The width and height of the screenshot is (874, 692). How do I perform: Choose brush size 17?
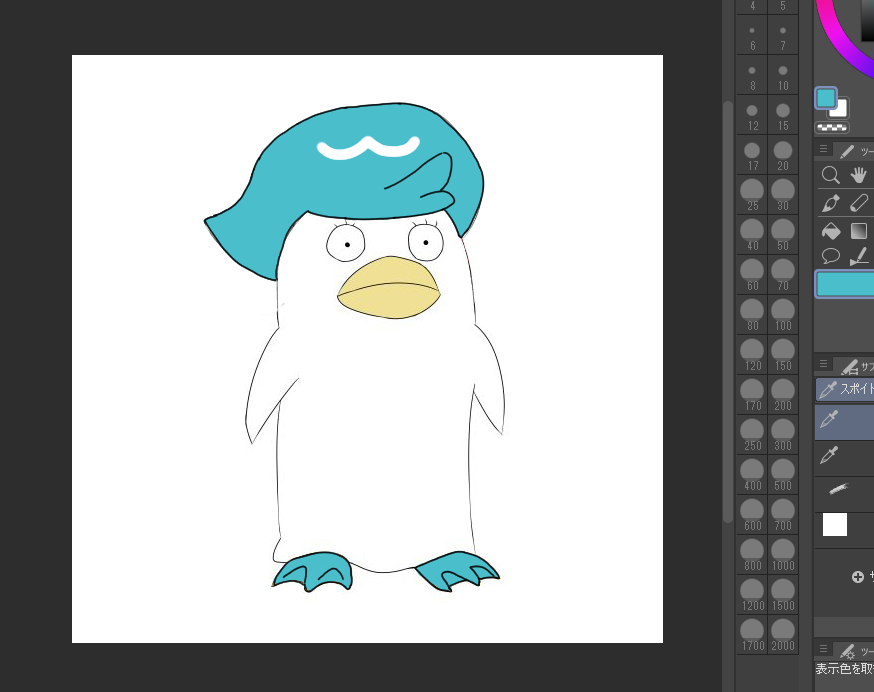pyautogui.click(x=752, y=155)
